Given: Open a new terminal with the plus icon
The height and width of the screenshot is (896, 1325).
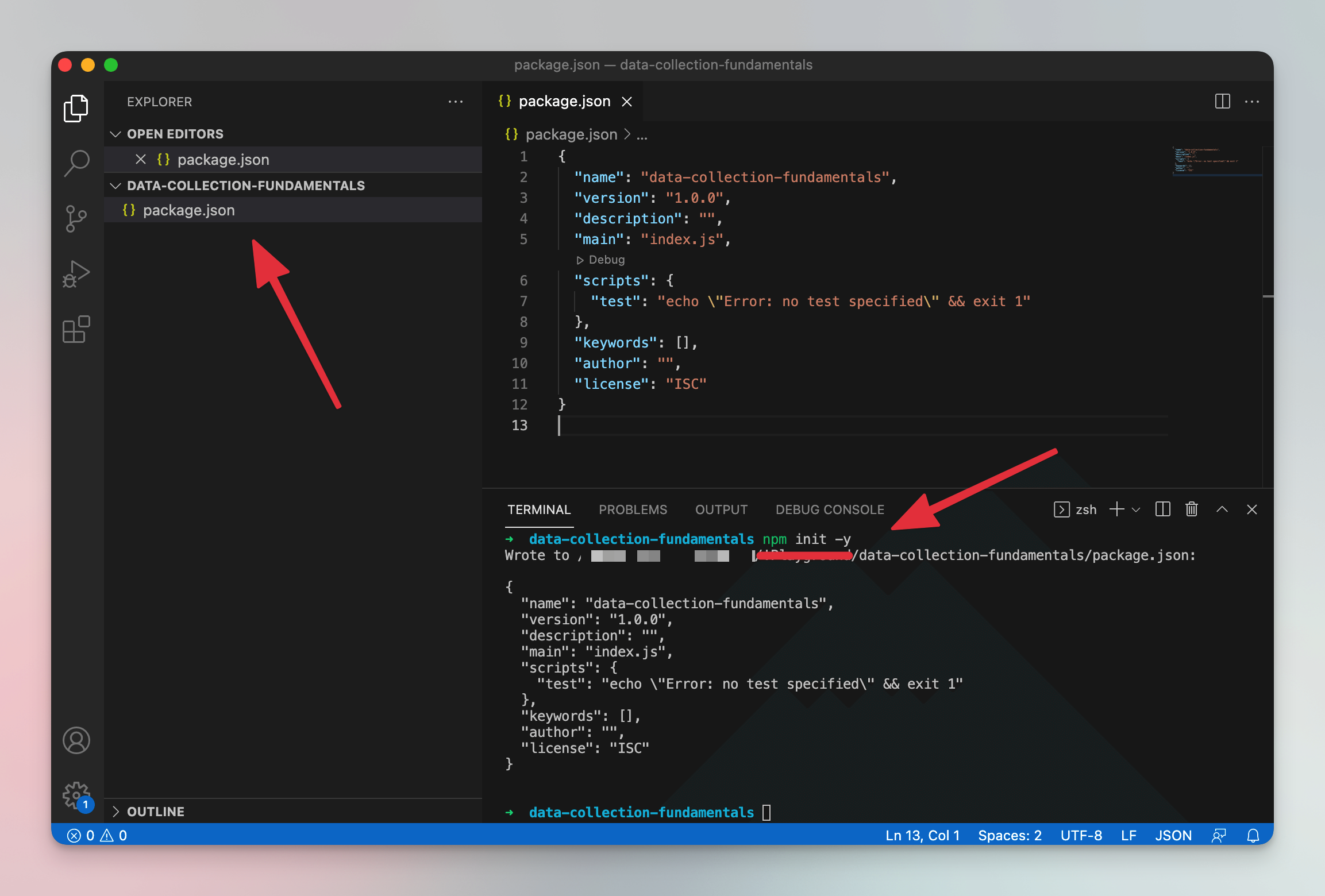Looking at the screenshot, I should coord(1116,509).
